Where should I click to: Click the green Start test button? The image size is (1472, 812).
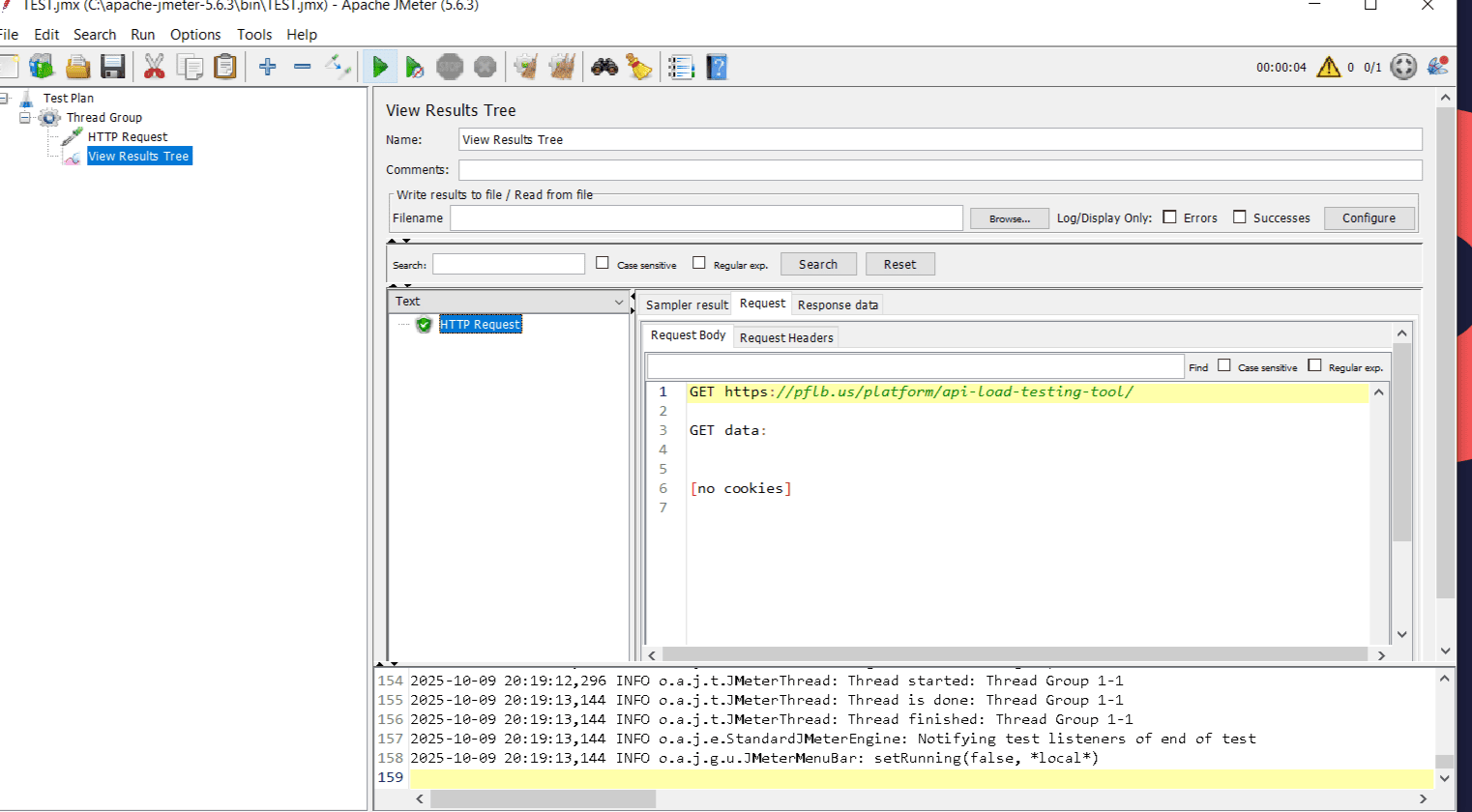[380, 67]
